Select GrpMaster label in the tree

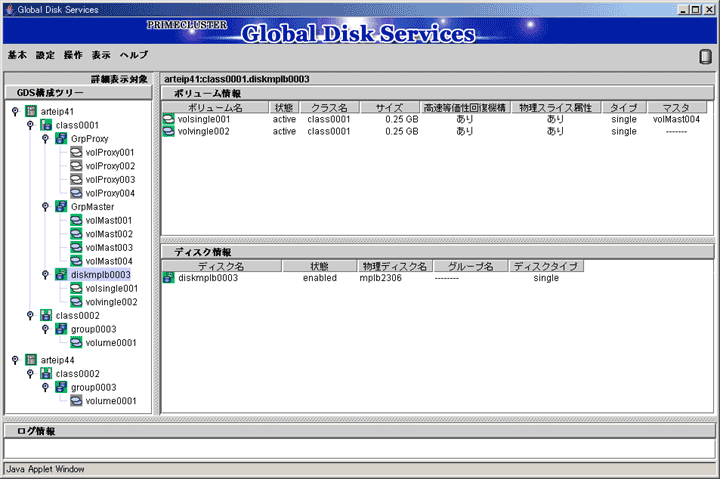pos(92,207)
